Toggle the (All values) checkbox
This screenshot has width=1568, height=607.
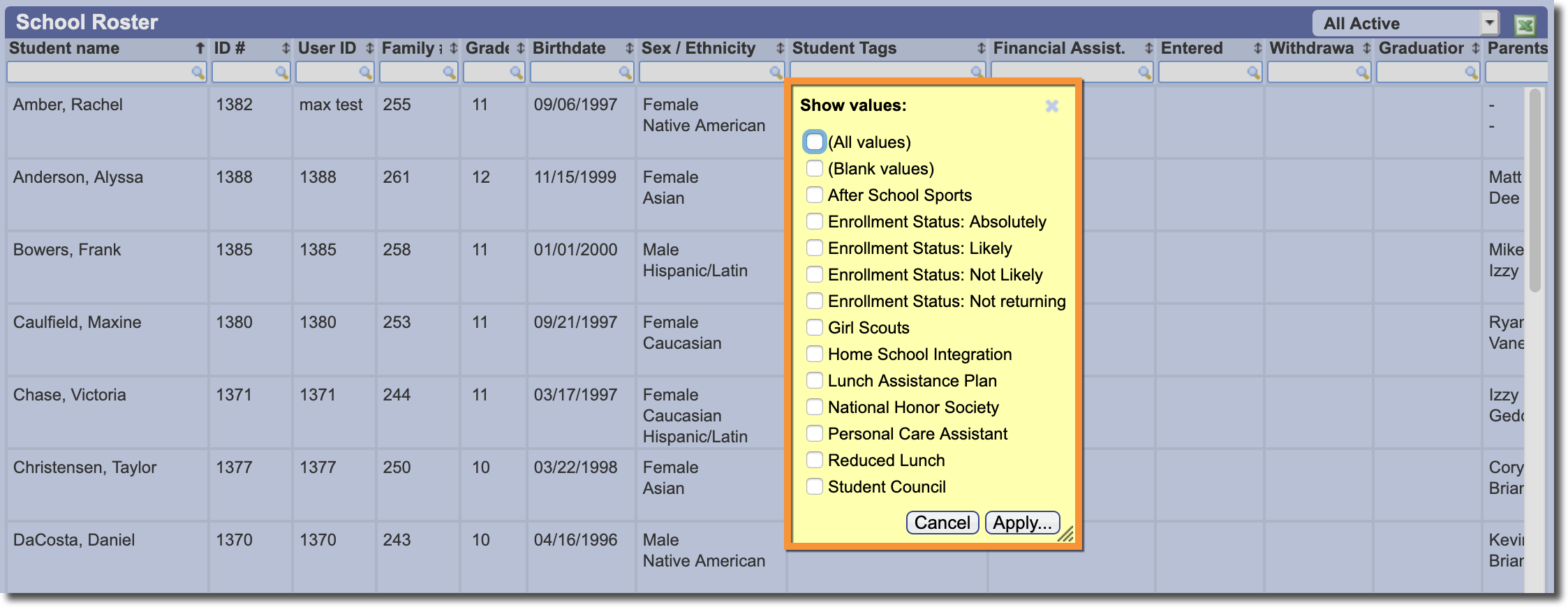[x=814, y=142]
